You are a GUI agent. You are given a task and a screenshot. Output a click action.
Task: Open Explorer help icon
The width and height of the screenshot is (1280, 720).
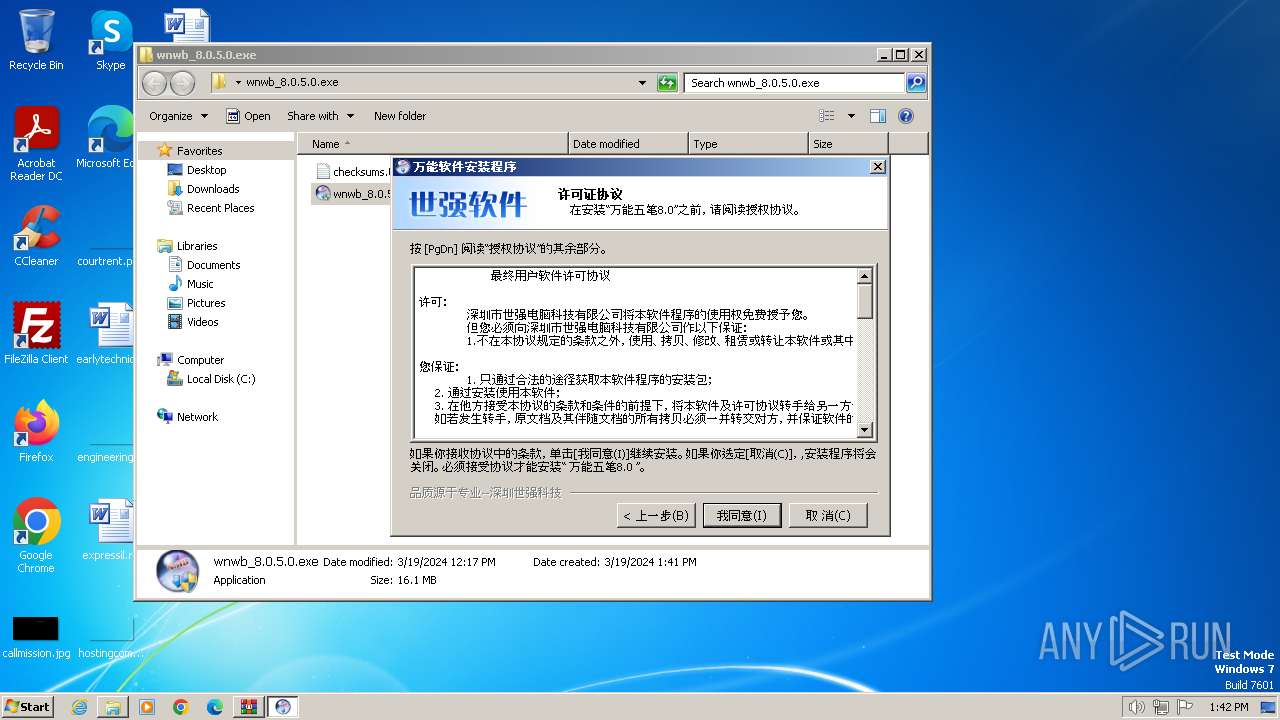pos(906,116)
